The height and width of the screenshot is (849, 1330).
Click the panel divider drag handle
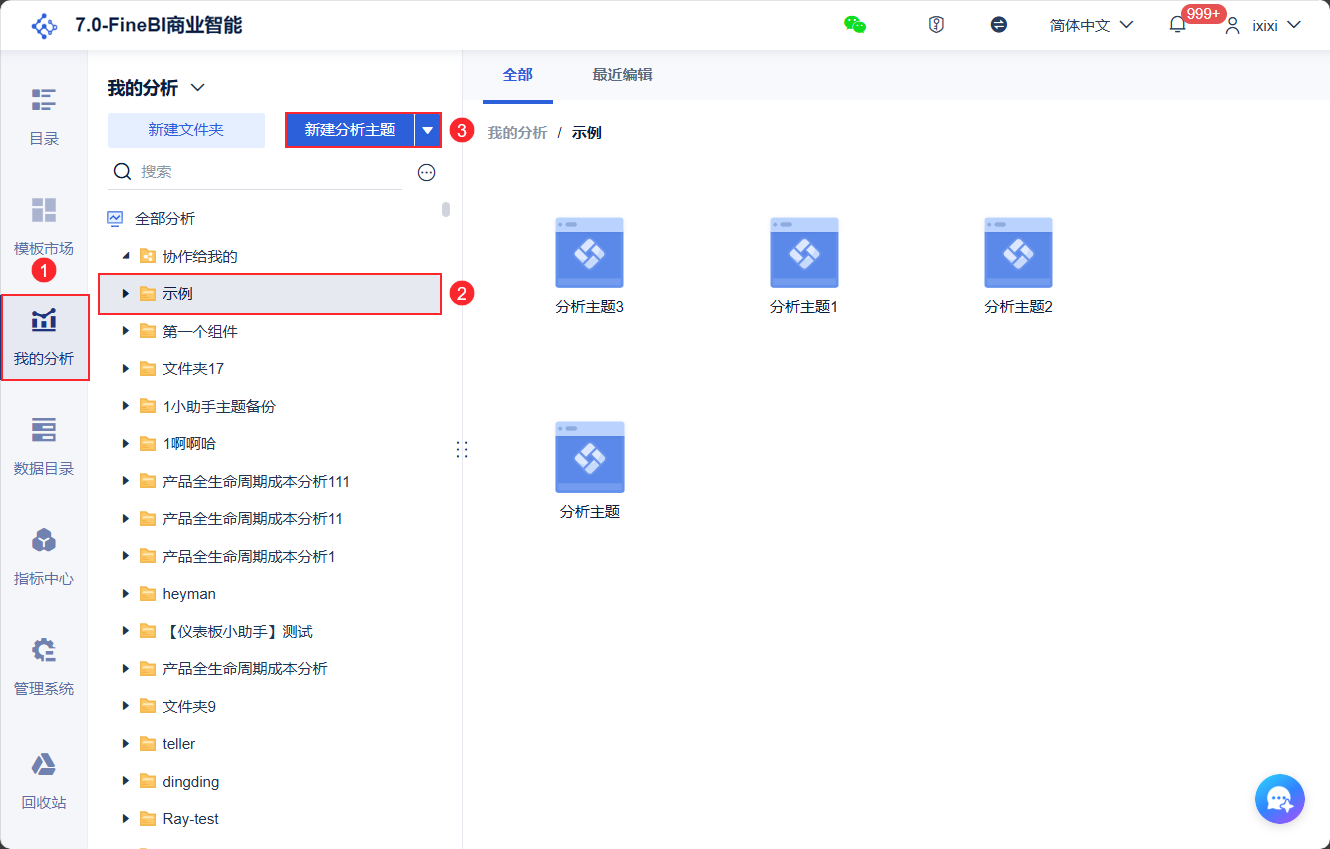click(x=462, y=449)
